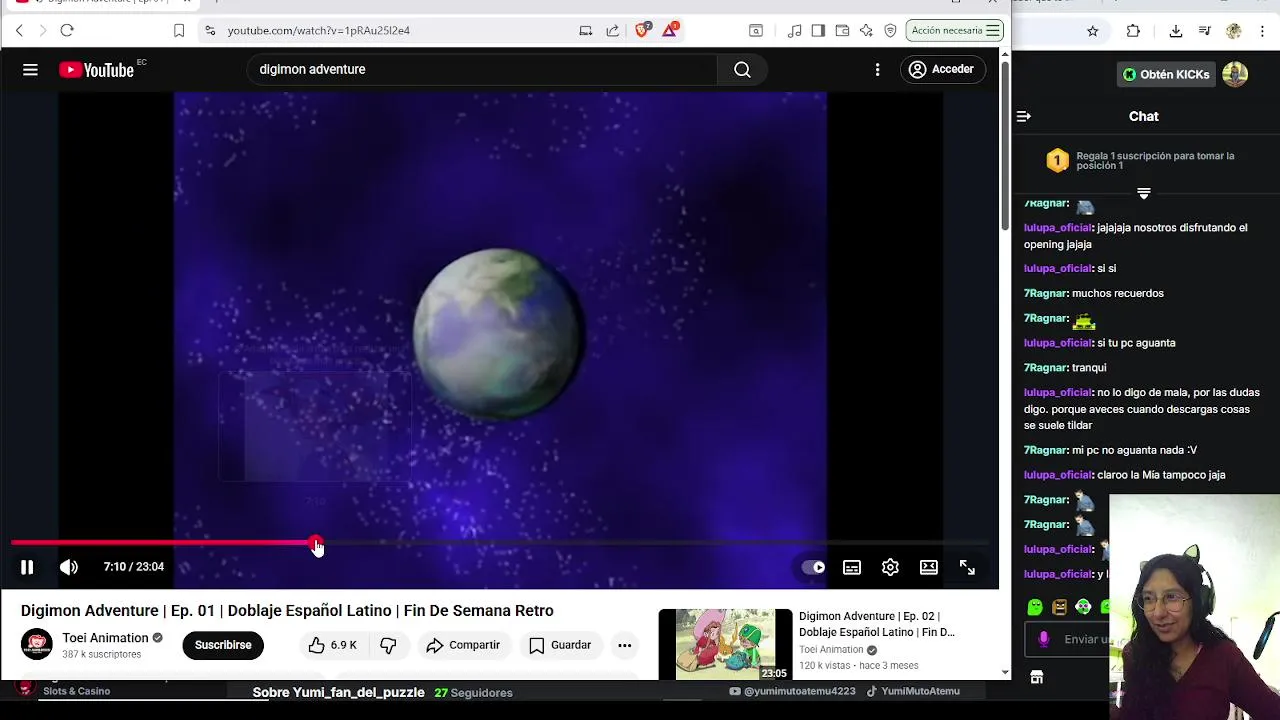Bookmark the page with the bookmark icon
This screenshot has width=1280, height=720.
point(179,30)
